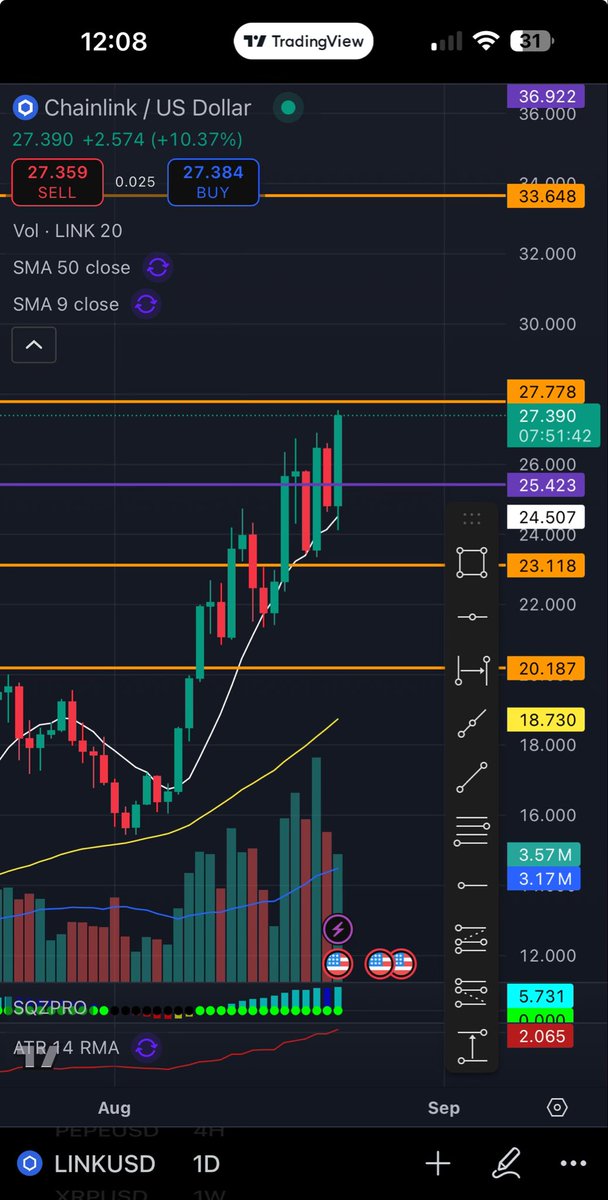Tap the 0.025 spread value
608x1200 pixels.
click(135, 182)
